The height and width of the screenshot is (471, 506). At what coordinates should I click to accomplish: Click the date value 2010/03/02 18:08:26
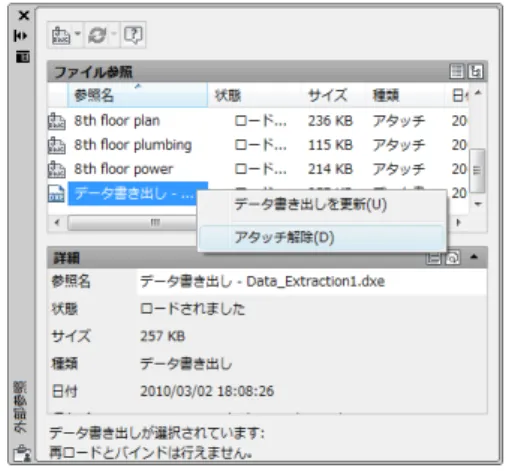click(x=207, y=391)
